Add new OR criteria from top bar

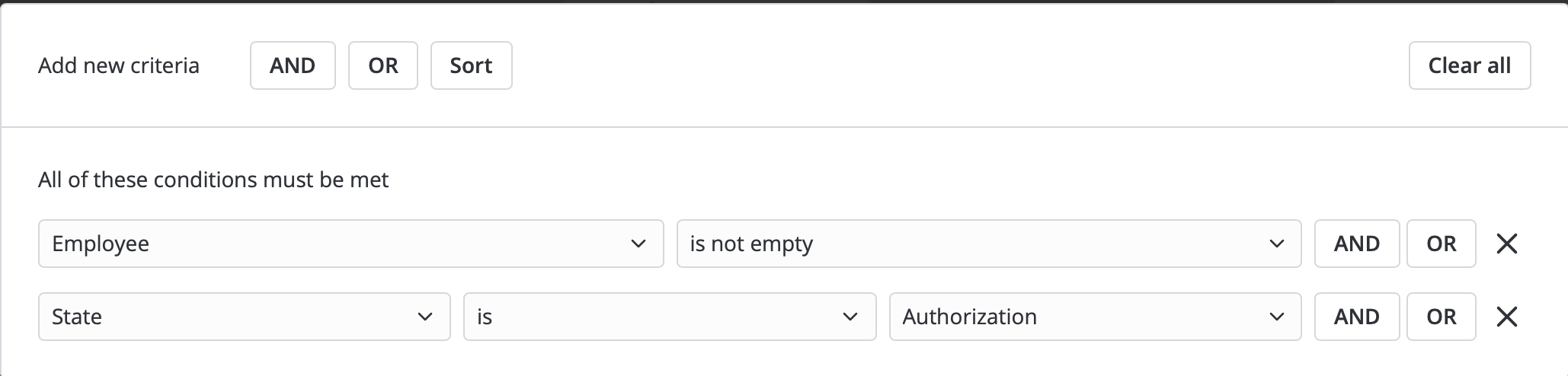click(x=382, y=65)
